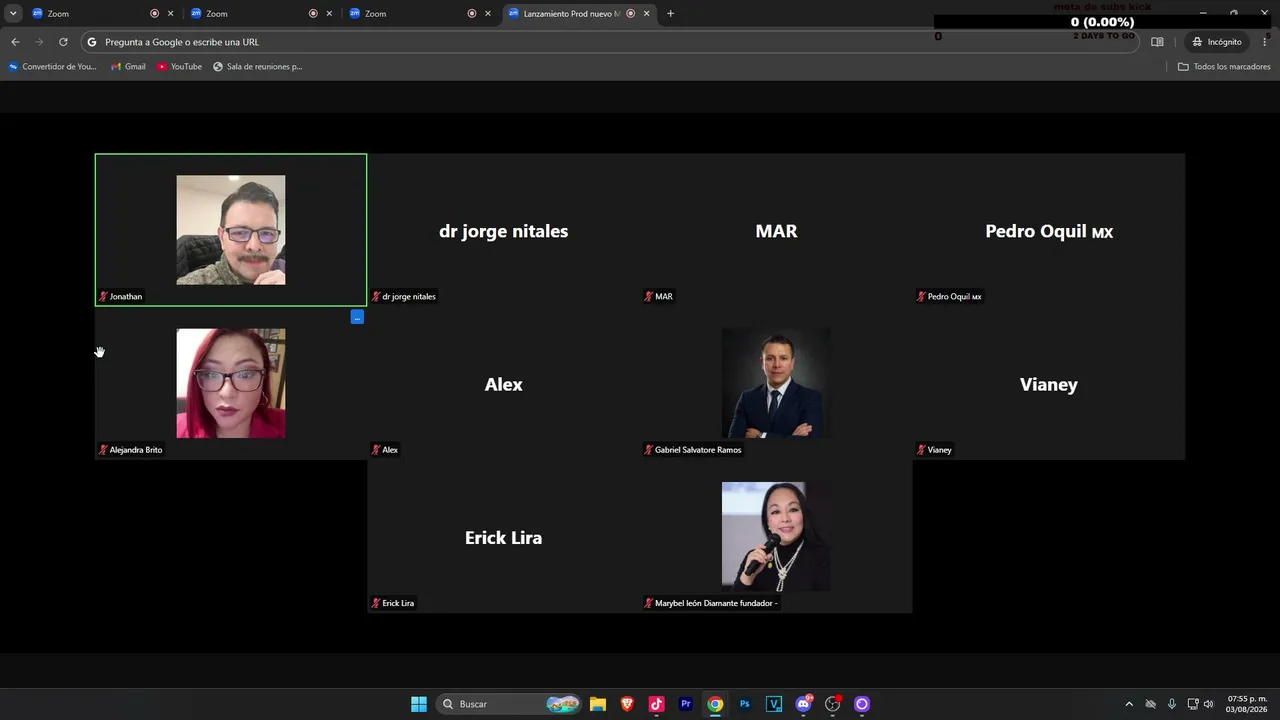The width and height of the screenshot is (1280, 720).
Task: Click the 'Gabriel Salvatore Ramos' name label
Action: point(698,450)
